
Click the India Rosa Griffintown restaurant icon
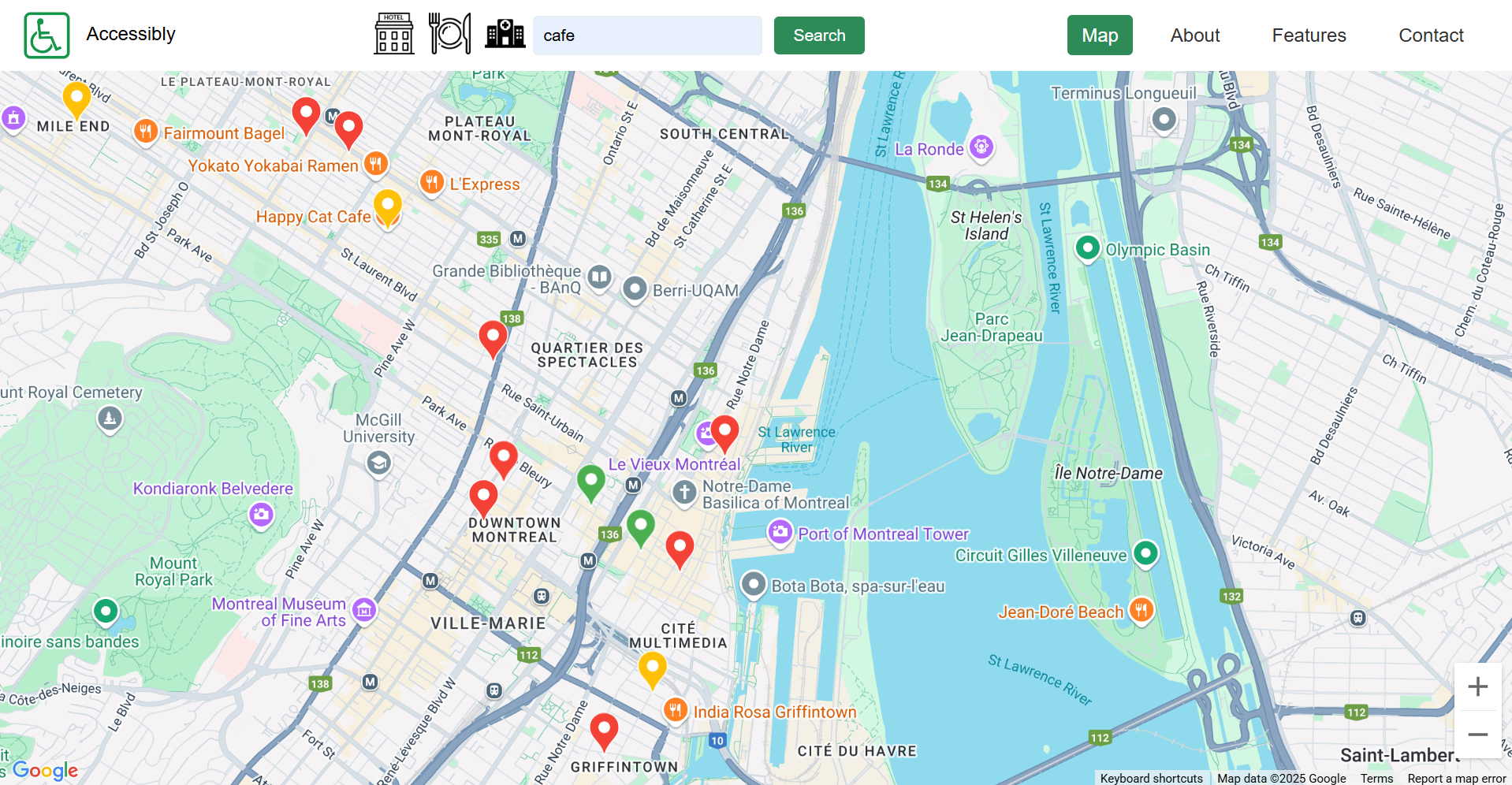[676, 710]
